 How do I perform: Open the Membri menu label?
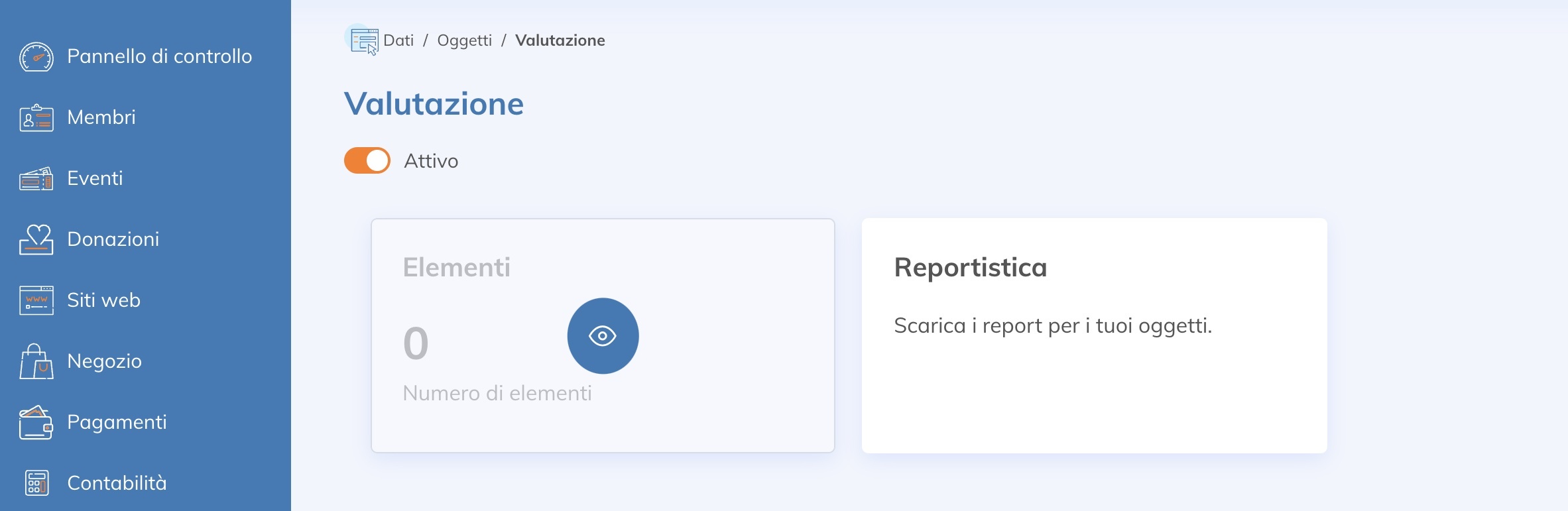101,117
